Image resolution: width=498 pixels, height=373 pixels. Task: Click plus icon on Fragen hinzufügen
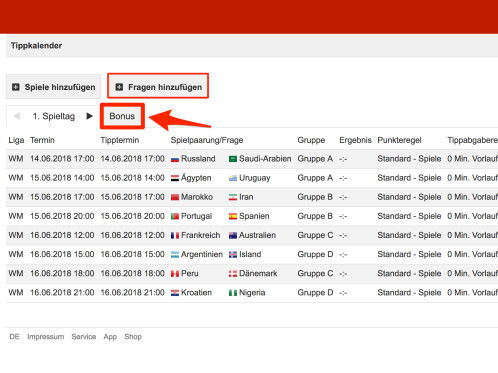click(119, 87)
